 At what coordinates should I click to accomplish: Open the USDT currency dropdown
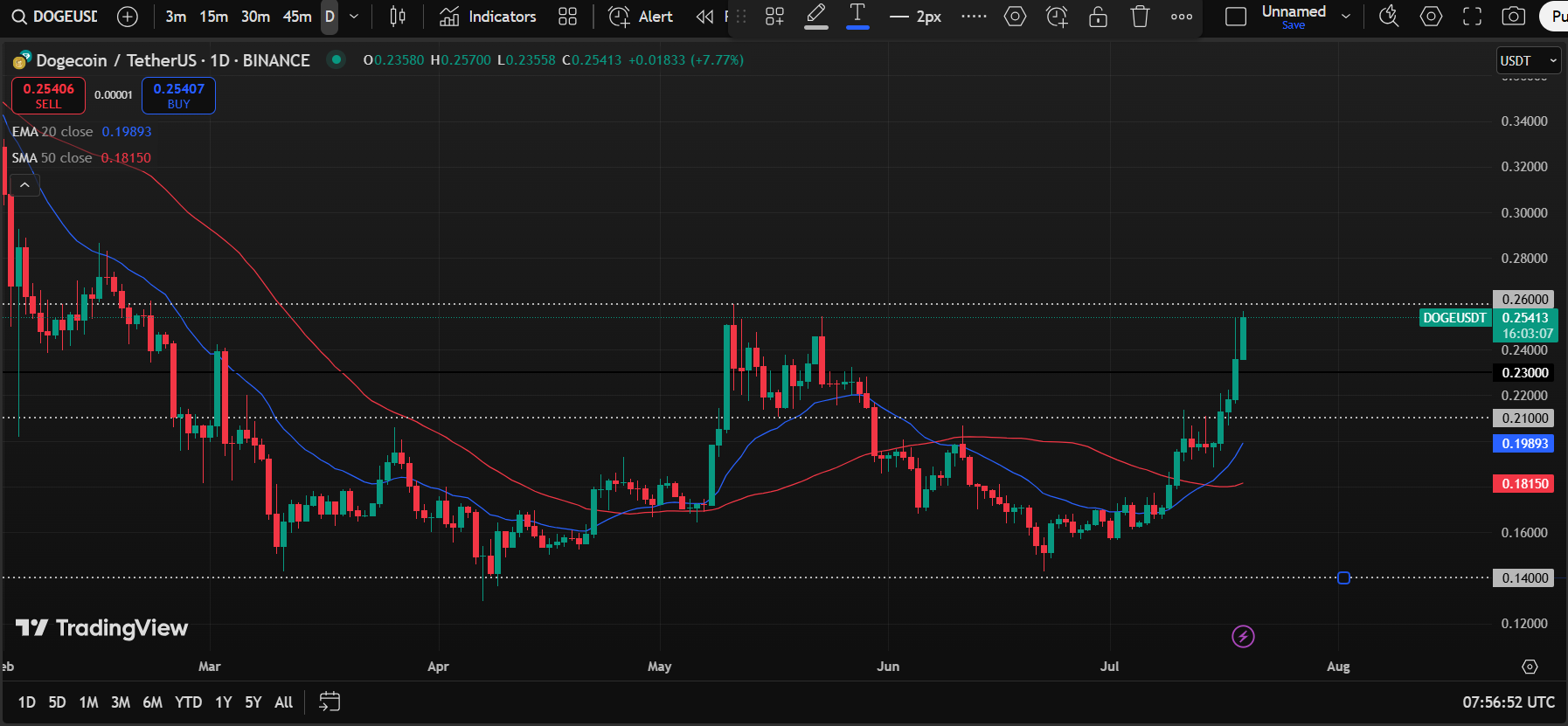(x=1529, y=60)
